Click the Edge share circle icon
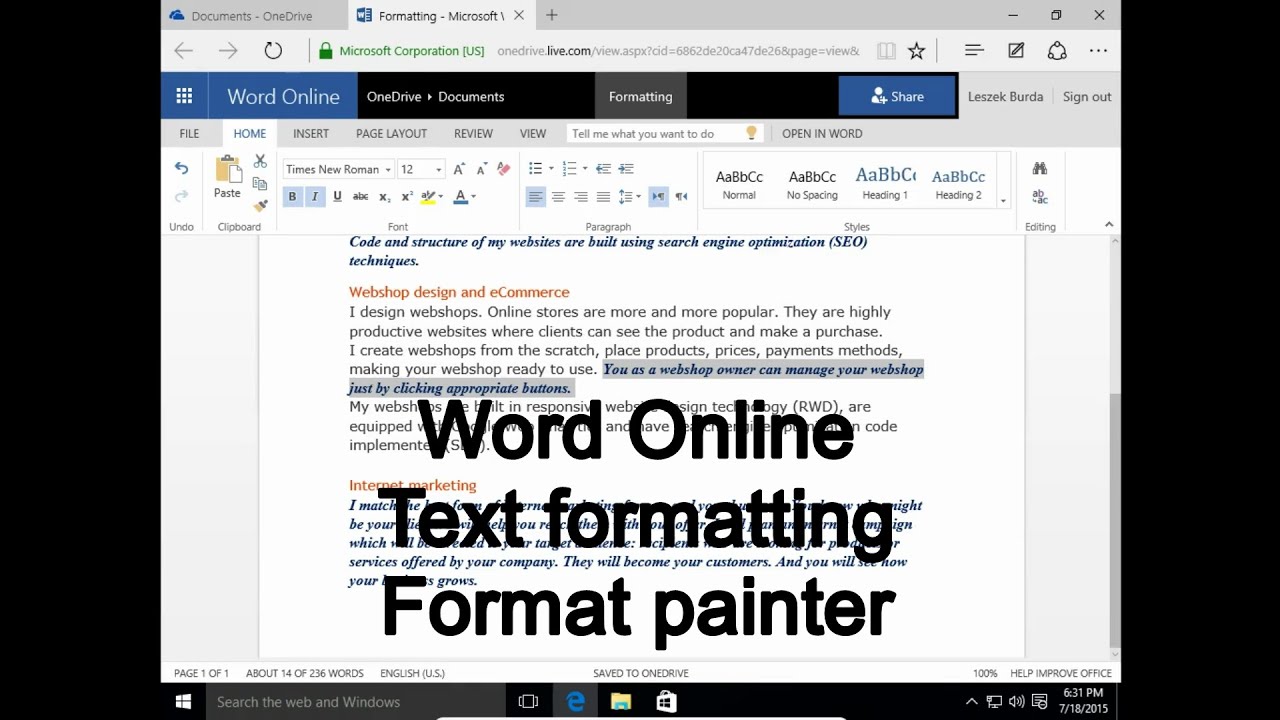This screenshot has width=1280, height=720. (x=1057, y=50)
